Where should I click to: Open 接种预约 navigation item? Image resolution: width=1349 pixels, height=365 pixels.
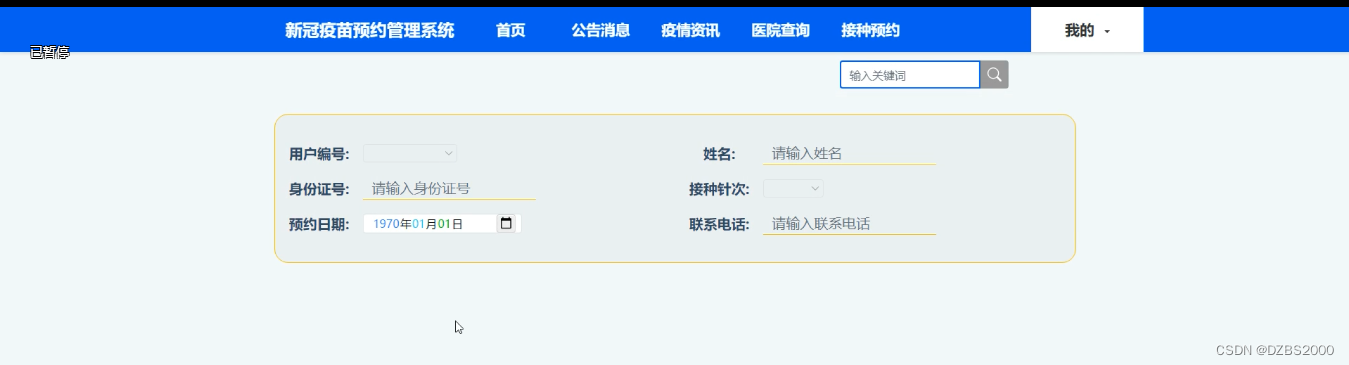[x=870, y=30]
